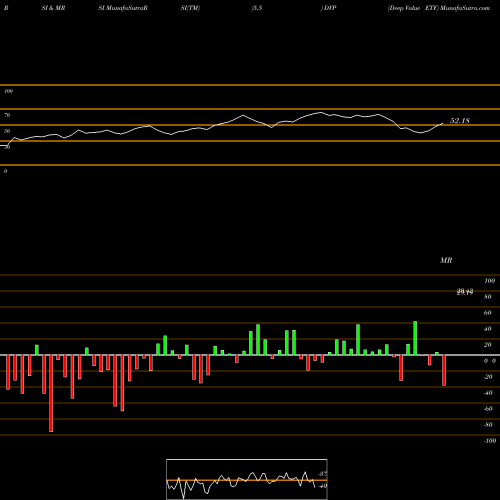This screenshot has width=500, height=500.
Task: Click the '(5,5' parameter text in header
Action: tap(257, 8)
